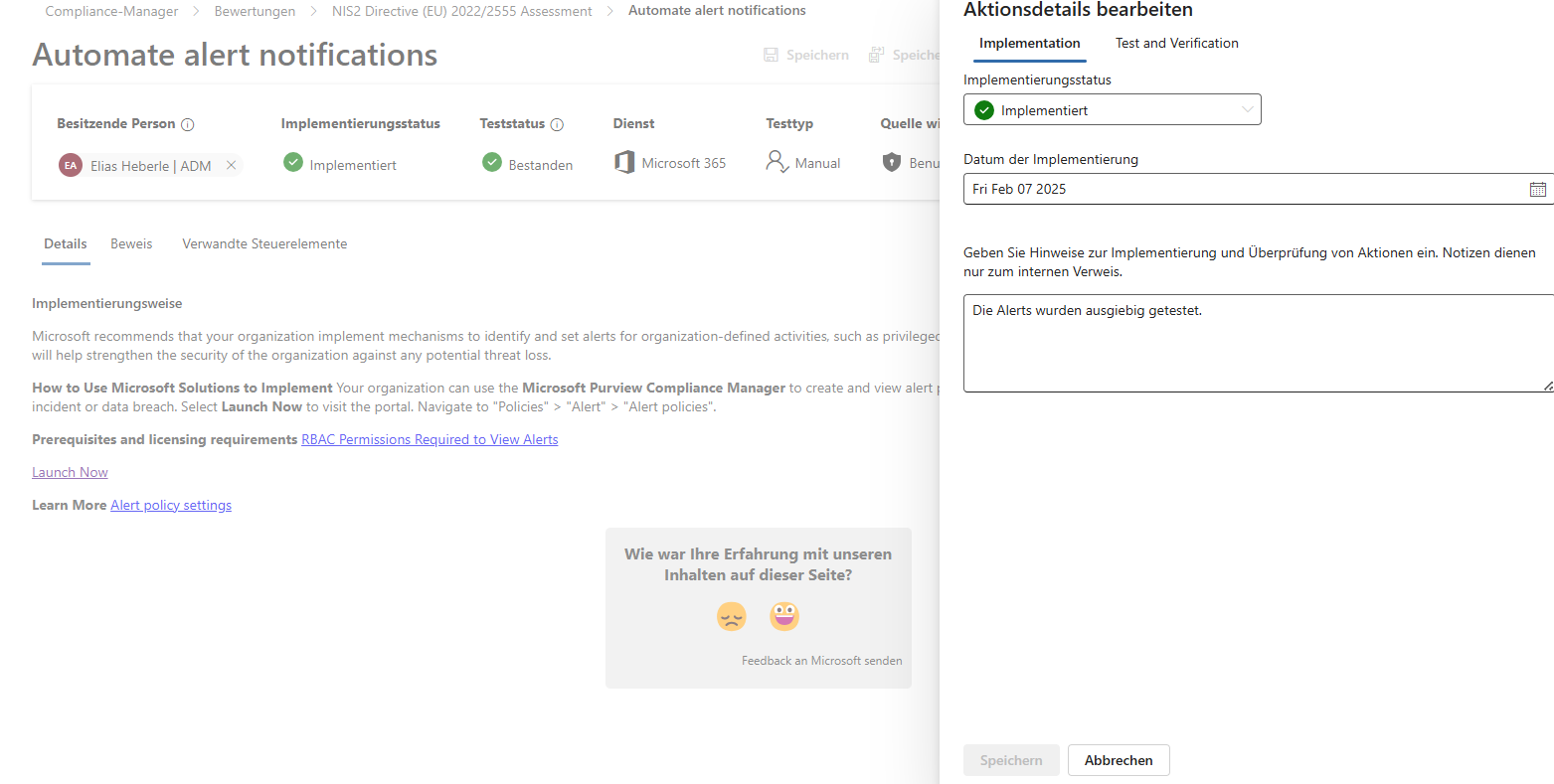1554x784 pixels.
Task: Click the Launch Now link
Action: [x=70, y=473]
